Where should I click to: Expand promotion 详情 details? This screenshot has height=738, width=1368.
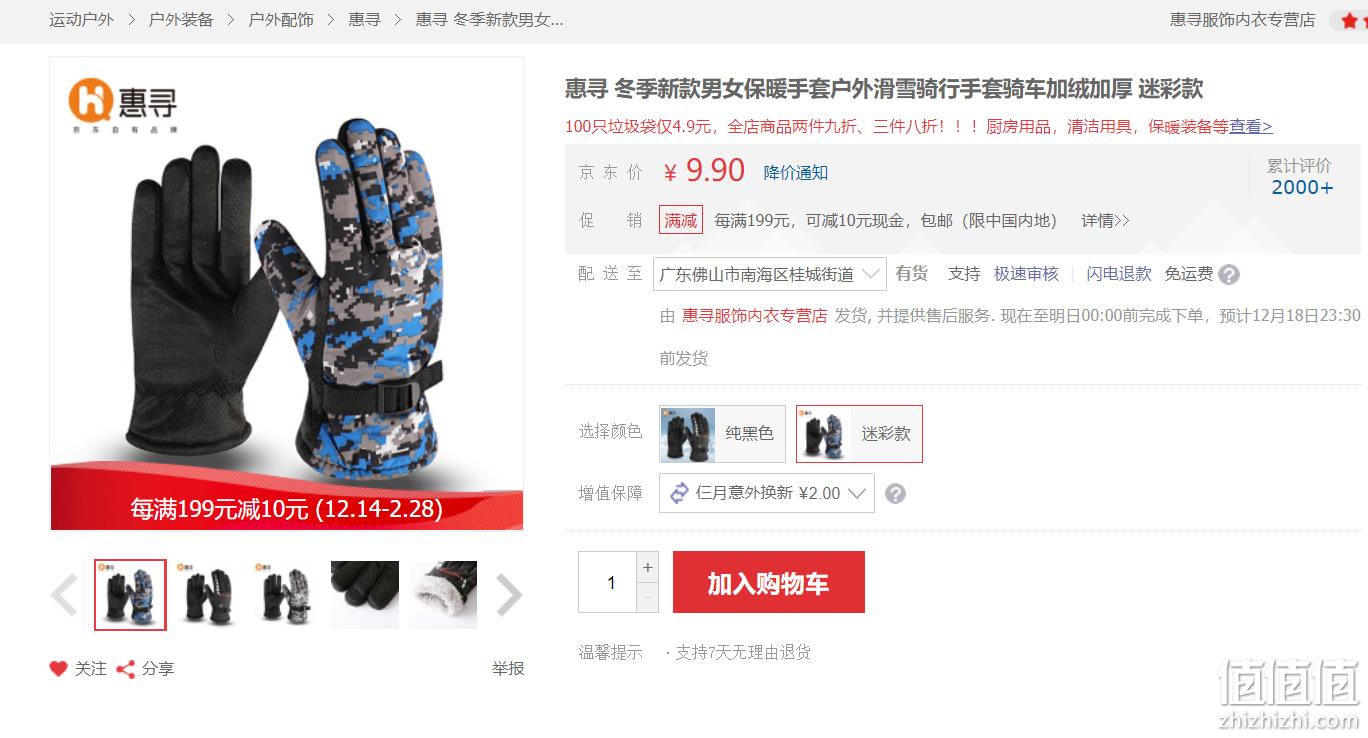click(x=1105, y=221)
